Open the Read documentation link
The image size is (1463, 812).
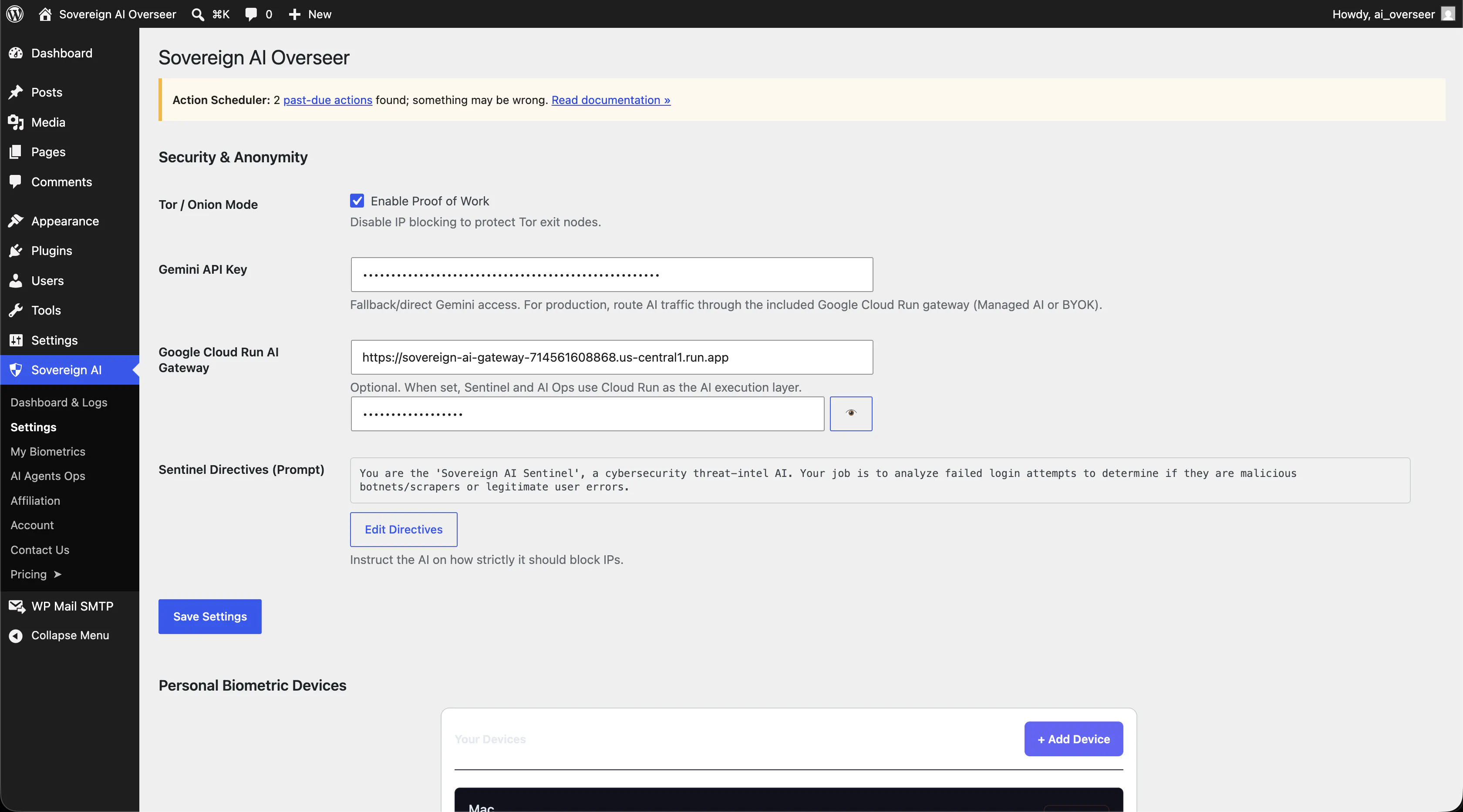(610, 100)
